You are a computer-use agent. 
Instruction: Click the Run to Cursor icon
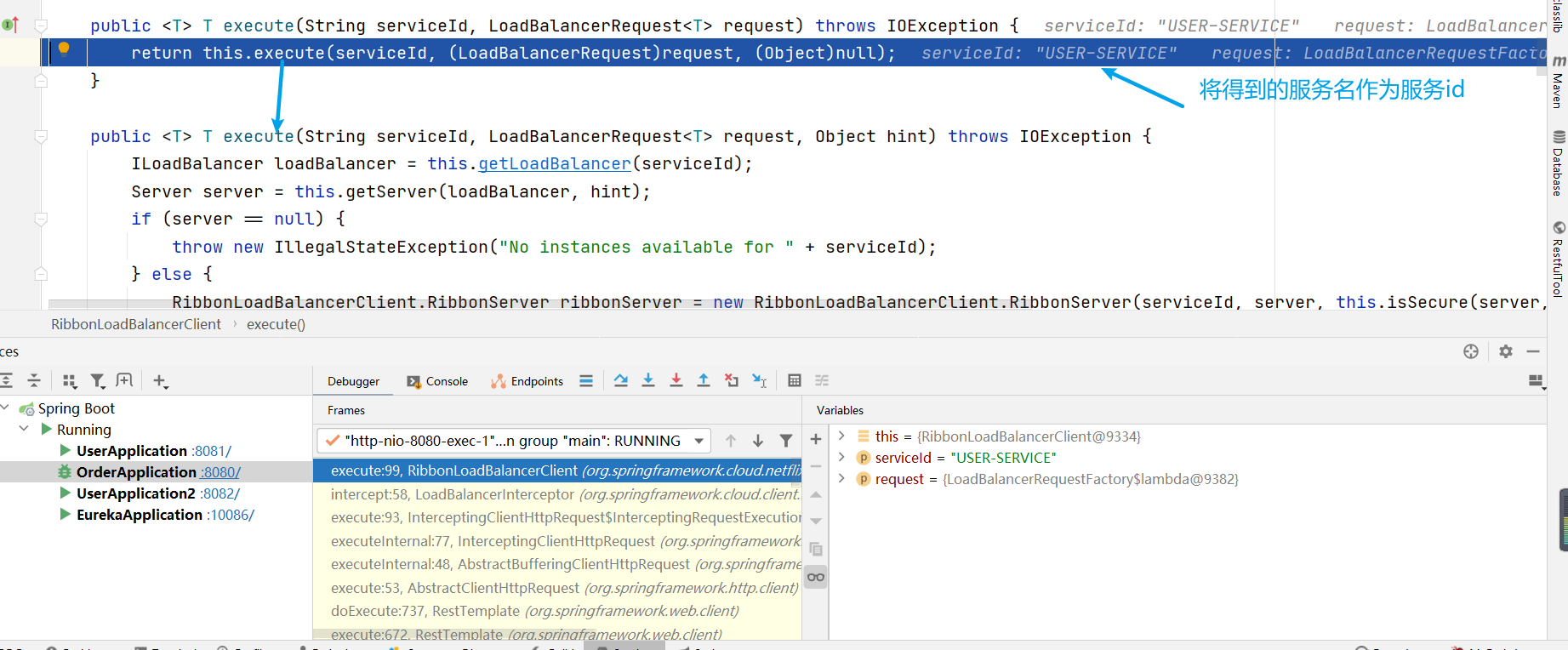point(760,380)
